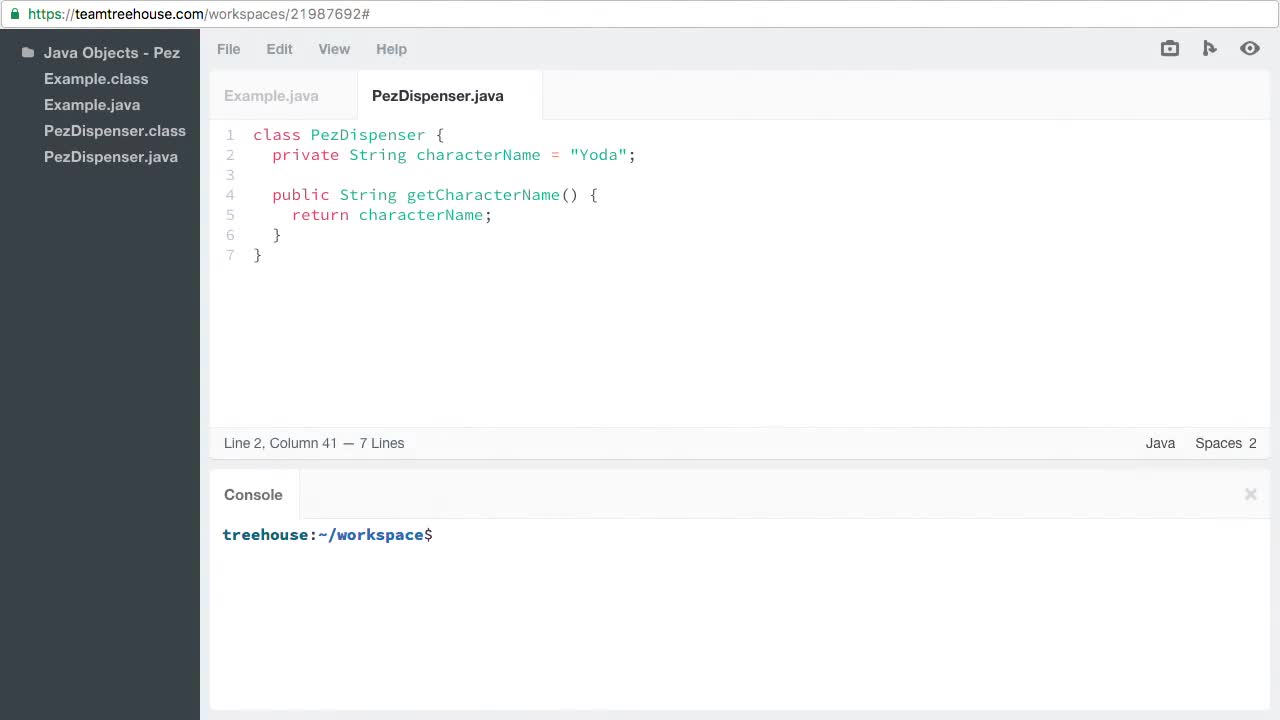Dismiss the Console panel

(1250, 494)
